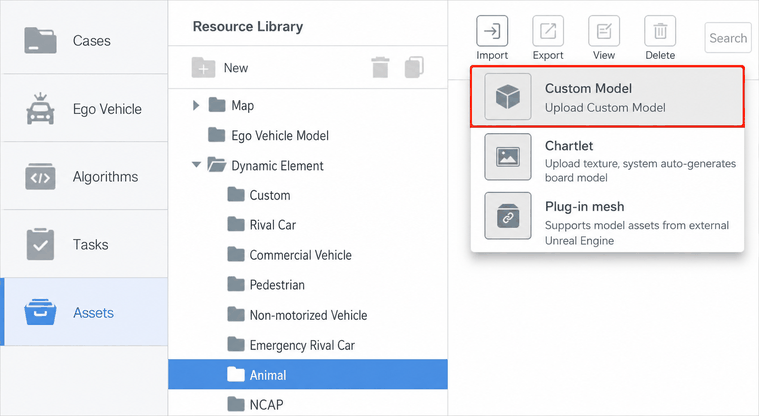
Task: Click the New folder plus icon
Action: (203, 68)
